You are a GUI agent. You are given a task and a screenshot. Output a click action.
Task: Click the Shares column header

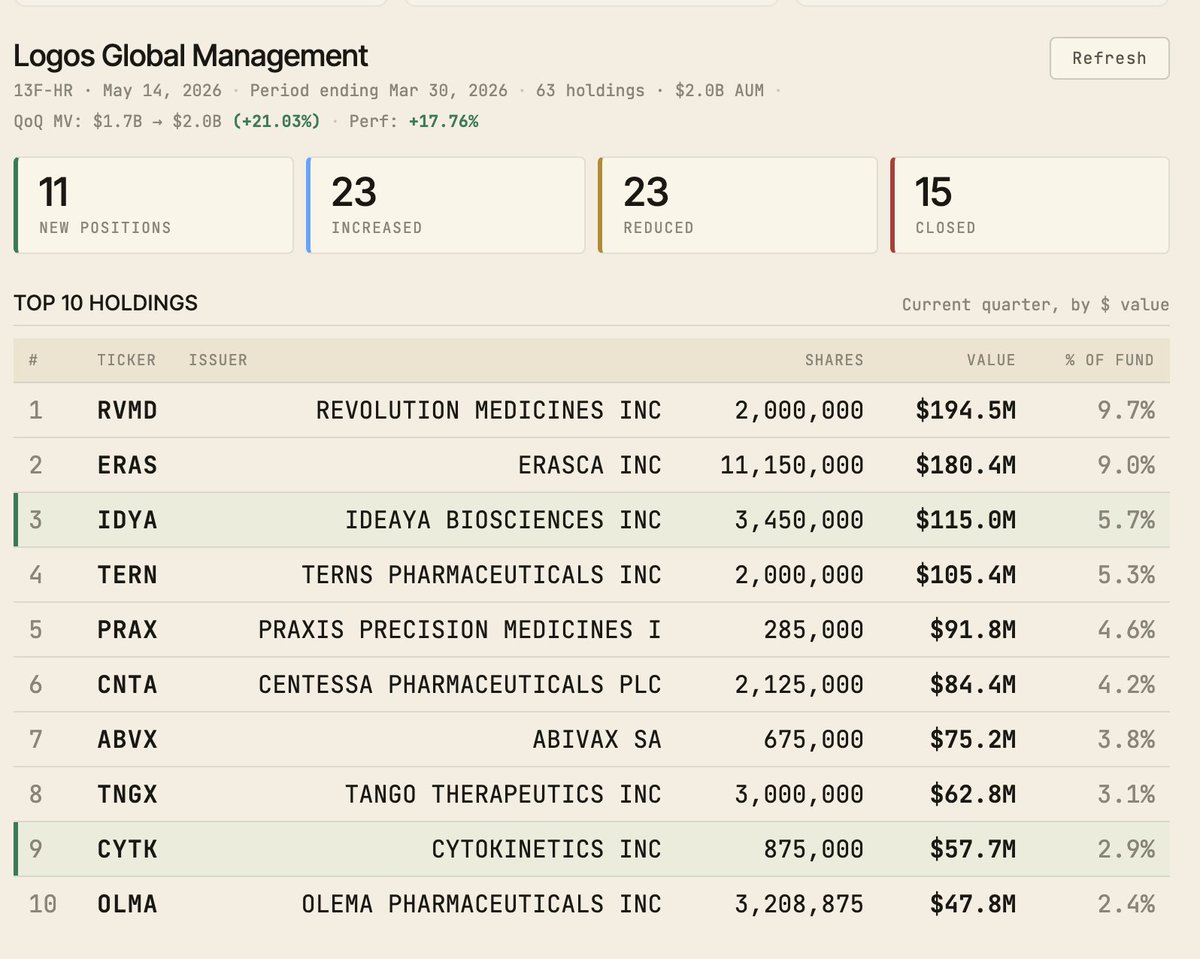pyautogui.click(x=834, y=360)
